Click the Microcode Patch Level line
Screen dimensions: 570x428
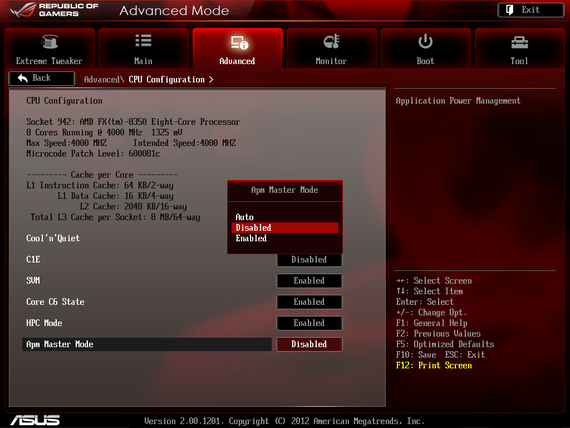pos(93,153)
